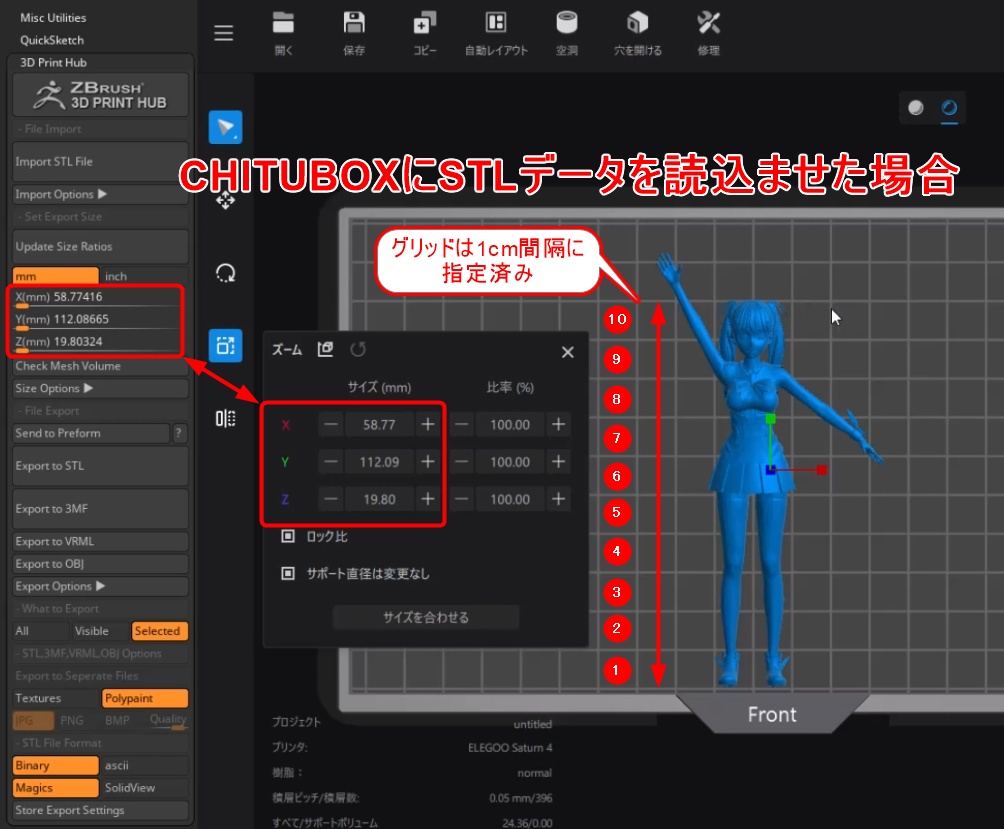Select the Rotate tool in the left toolbar

(x=225, y=272)
